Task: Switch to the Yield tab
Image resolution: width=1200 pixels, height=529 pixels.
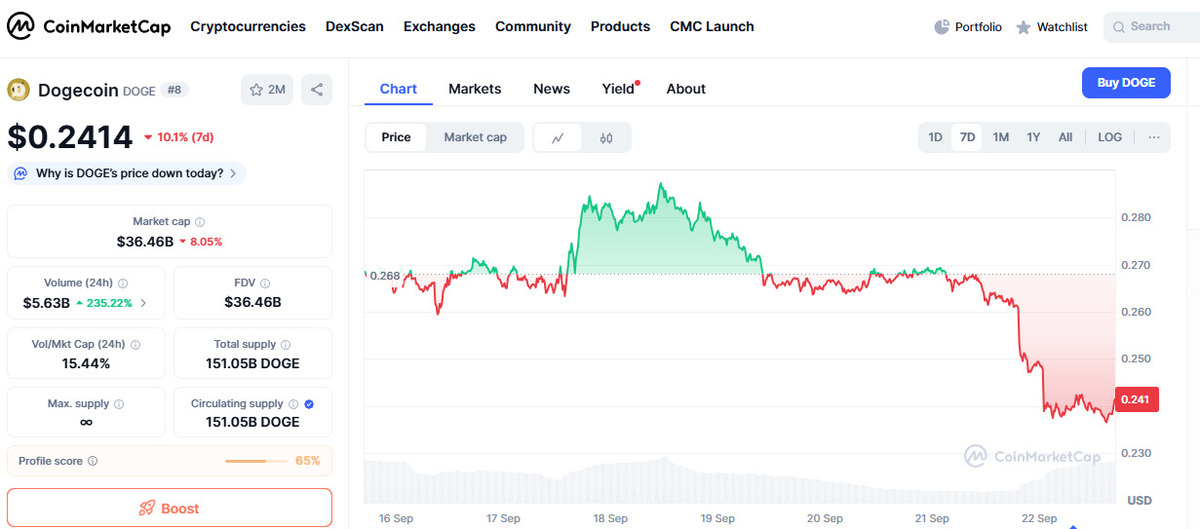Action: click(619, 89)
